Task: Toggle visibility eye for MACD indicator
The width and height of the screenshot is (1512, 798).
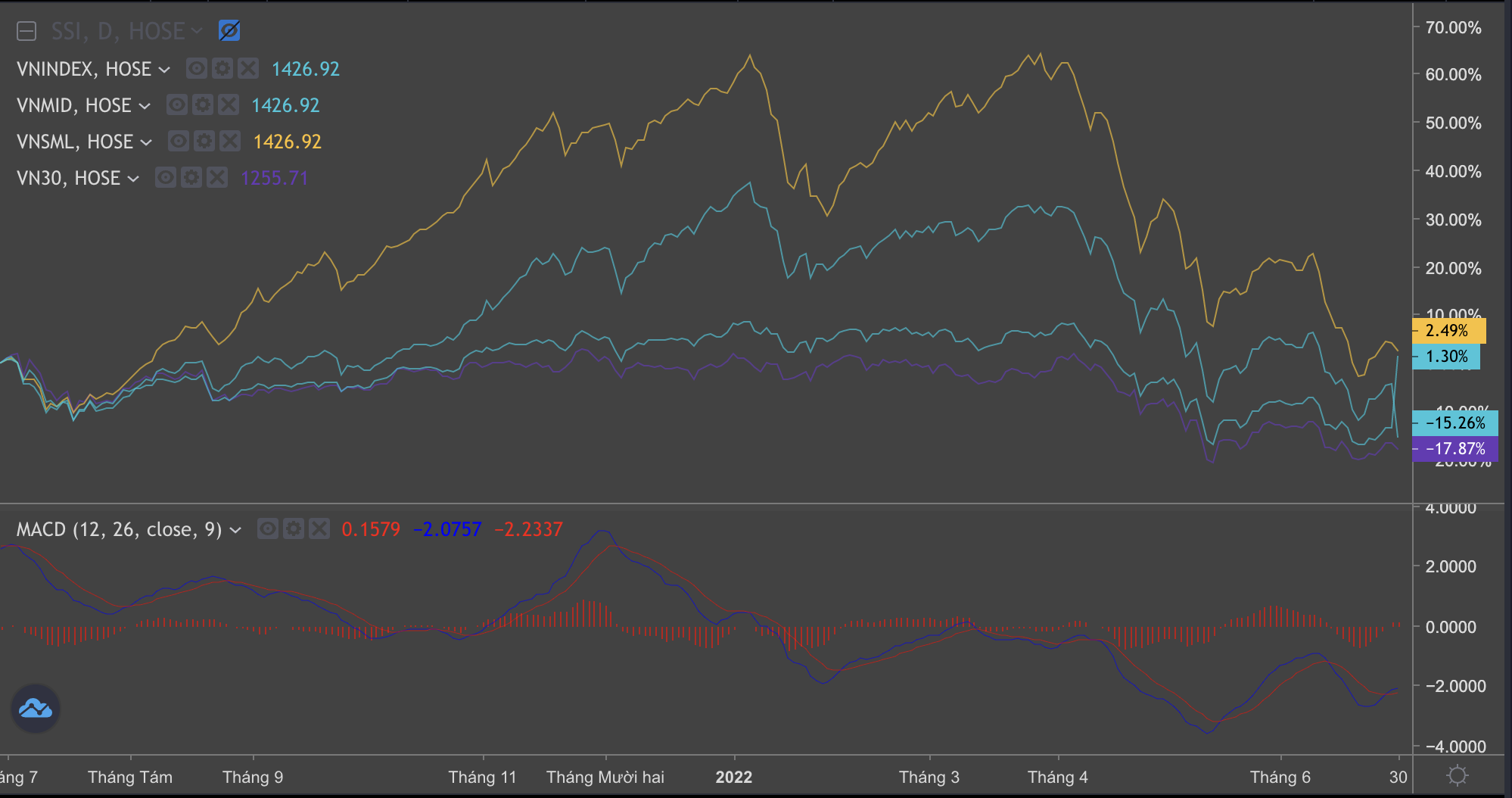Action: (268, 528)
